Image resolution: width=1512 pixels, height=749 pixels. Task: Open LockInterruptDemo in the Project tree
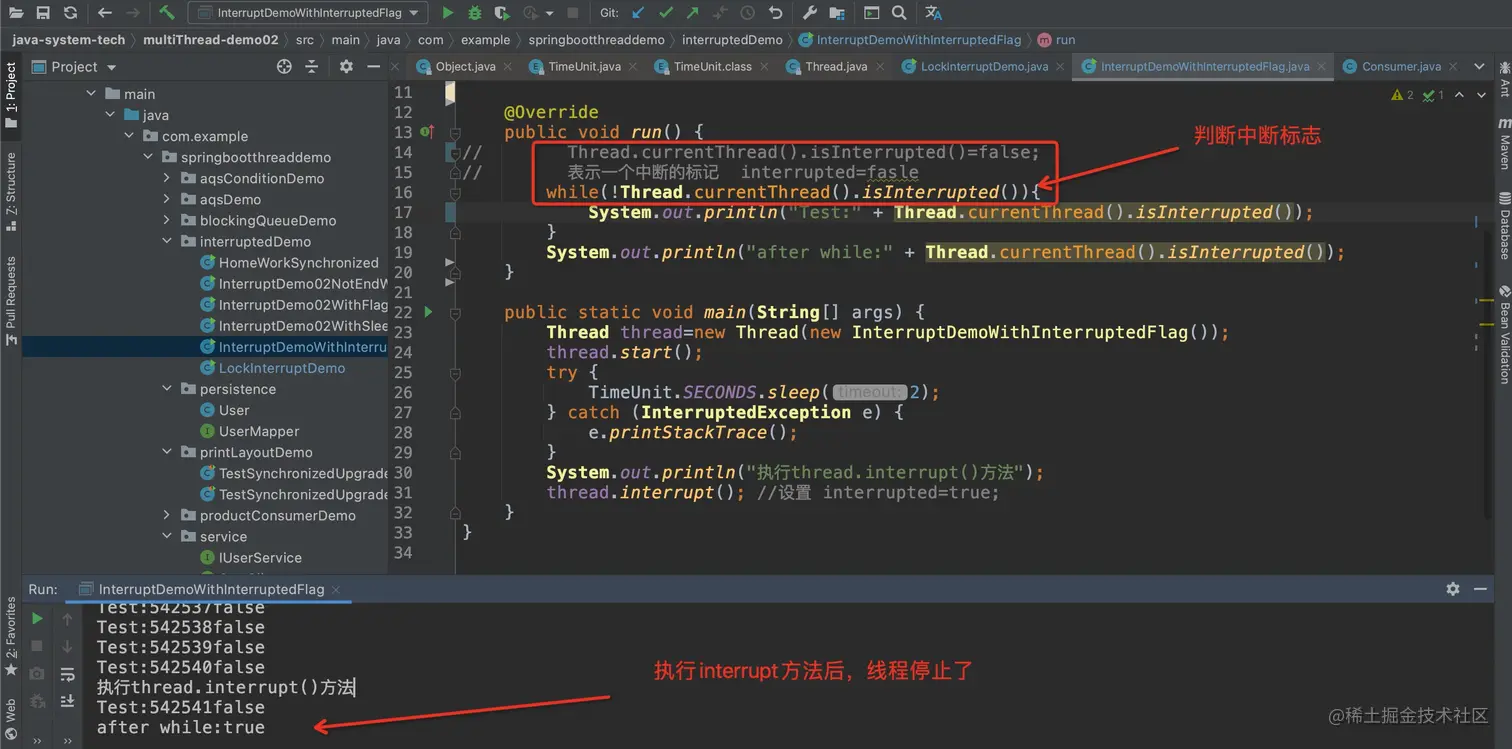(282, 368)
